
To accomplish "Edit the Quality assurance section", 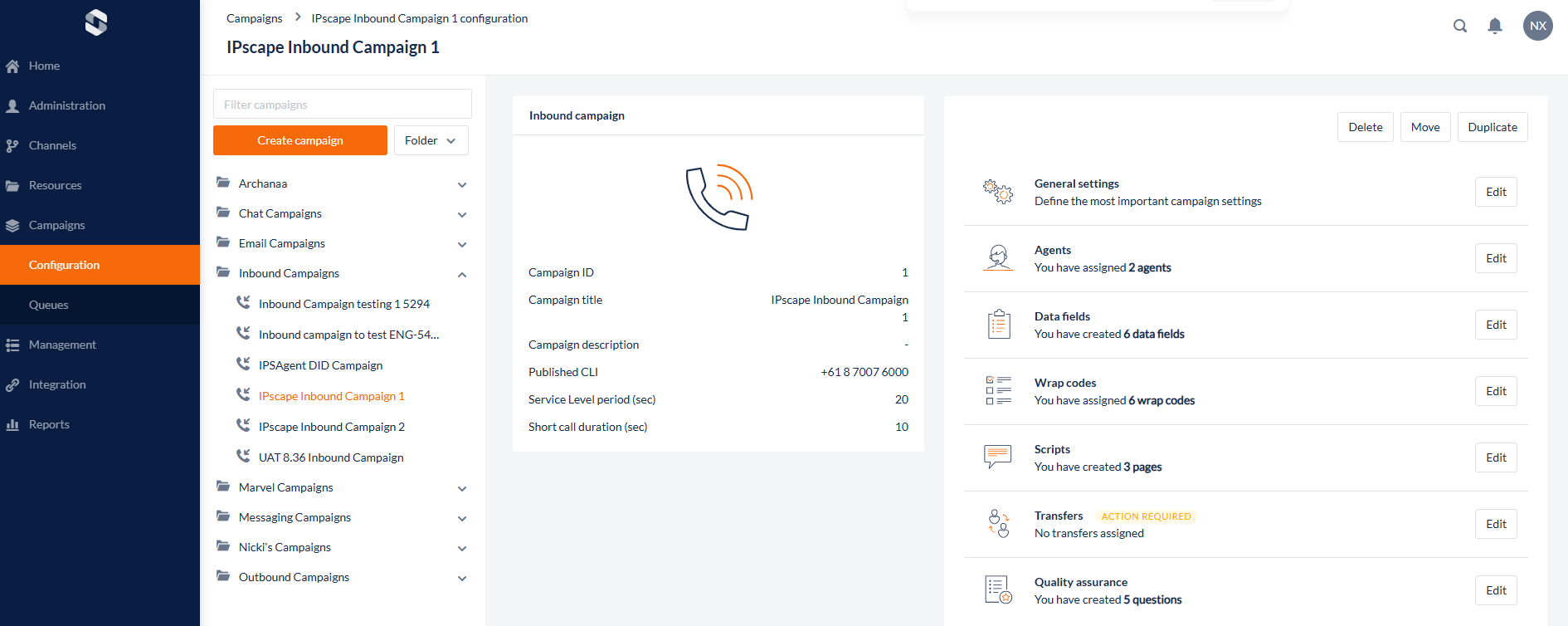I will [1496, 590].
